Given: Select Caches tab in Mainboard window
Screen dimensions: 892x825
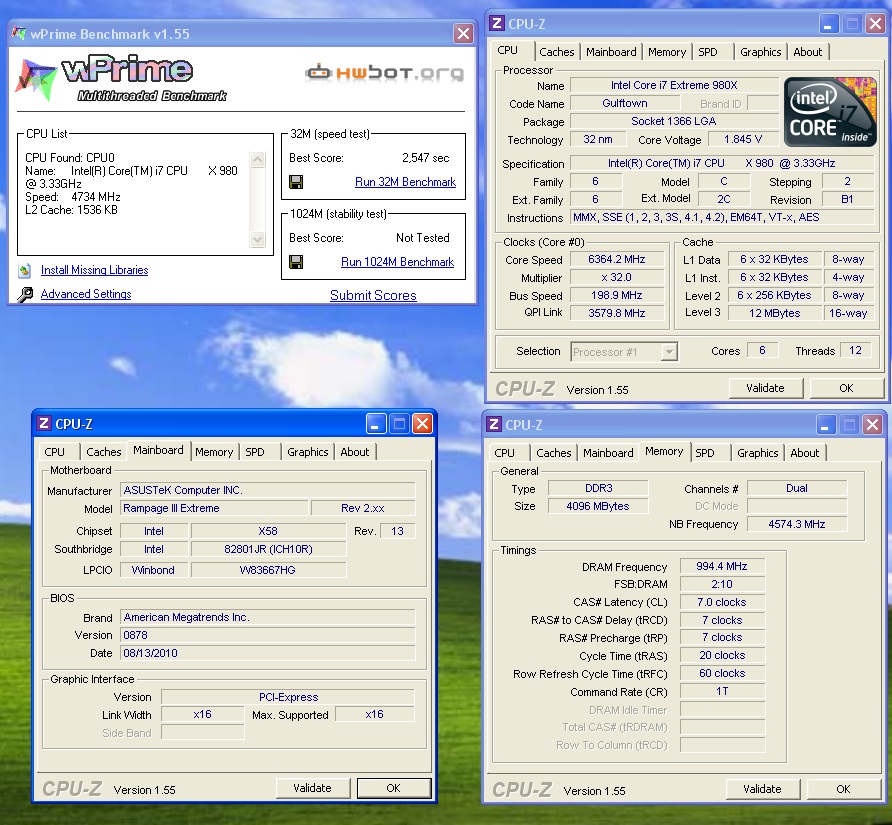Looking at the screenshot, I should tap(104, 452).
